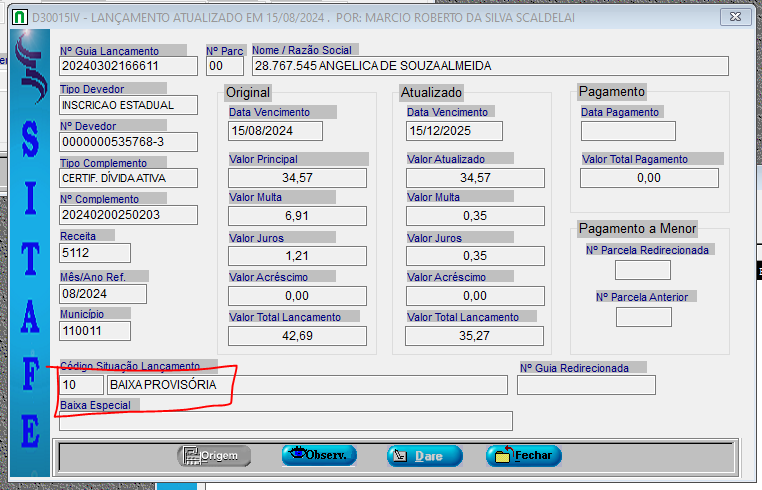
Task: Focus the Nº Guia Redirecionada field
Action: click(587, 385)
